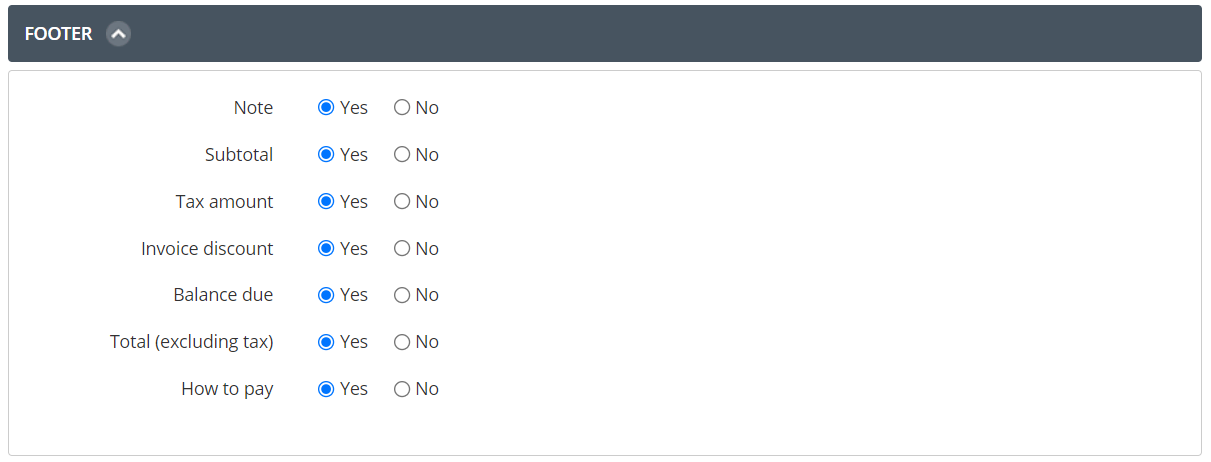Select No for Note
The image size is (1211, 462).
coord(402,108)
